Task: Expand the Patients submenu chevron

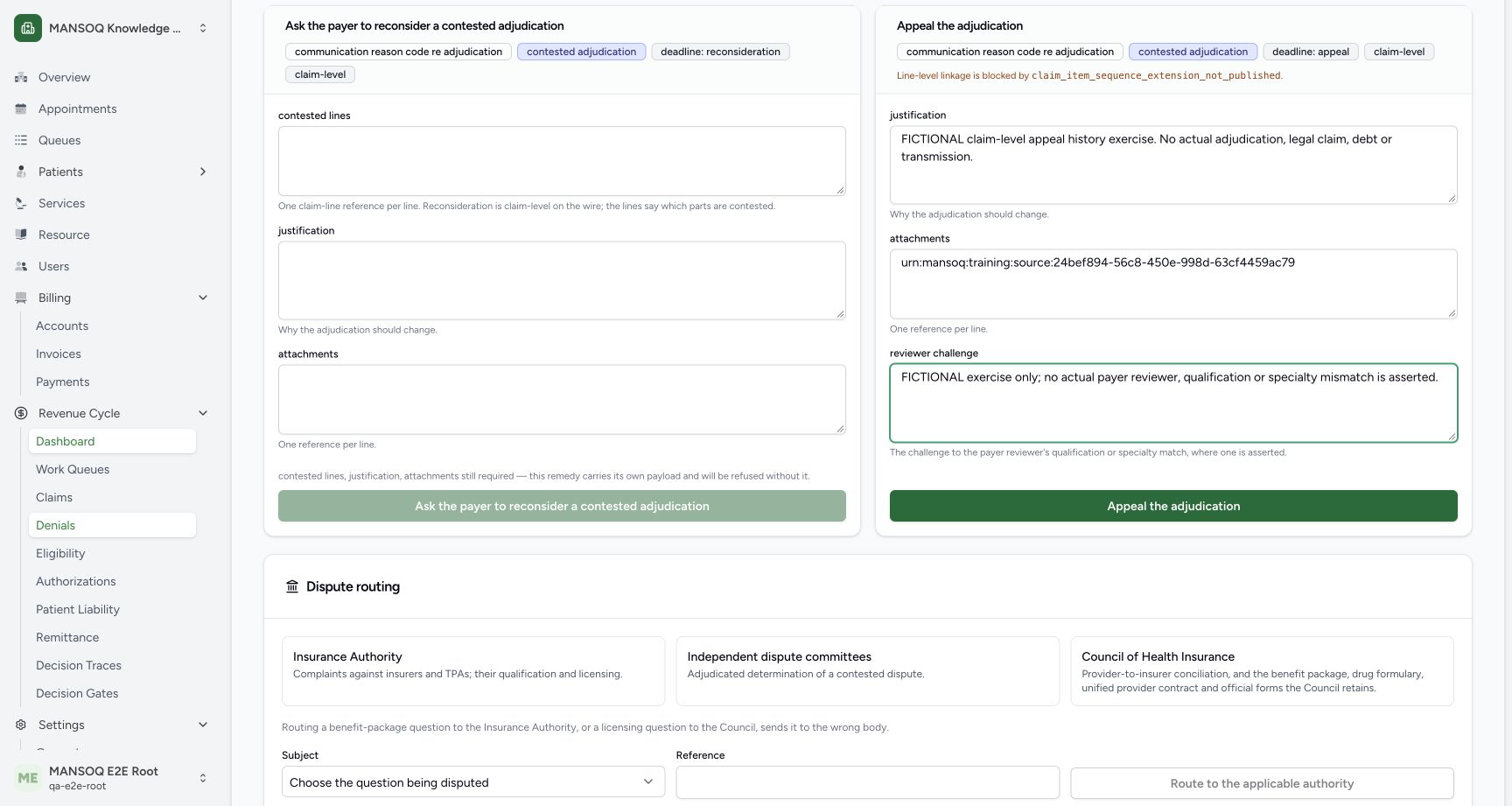Action: pyautogui.click(x=203, y=172)
